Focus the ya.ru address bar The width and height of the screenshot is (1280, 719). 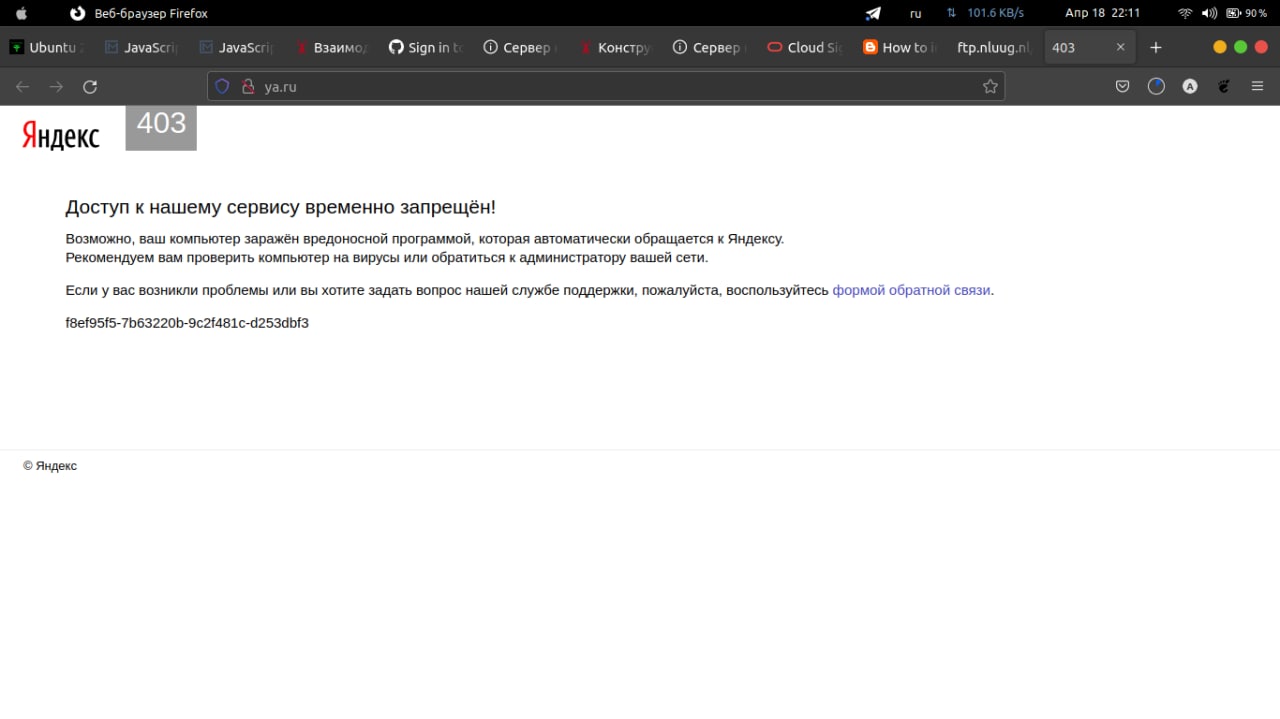click(606, 87)
